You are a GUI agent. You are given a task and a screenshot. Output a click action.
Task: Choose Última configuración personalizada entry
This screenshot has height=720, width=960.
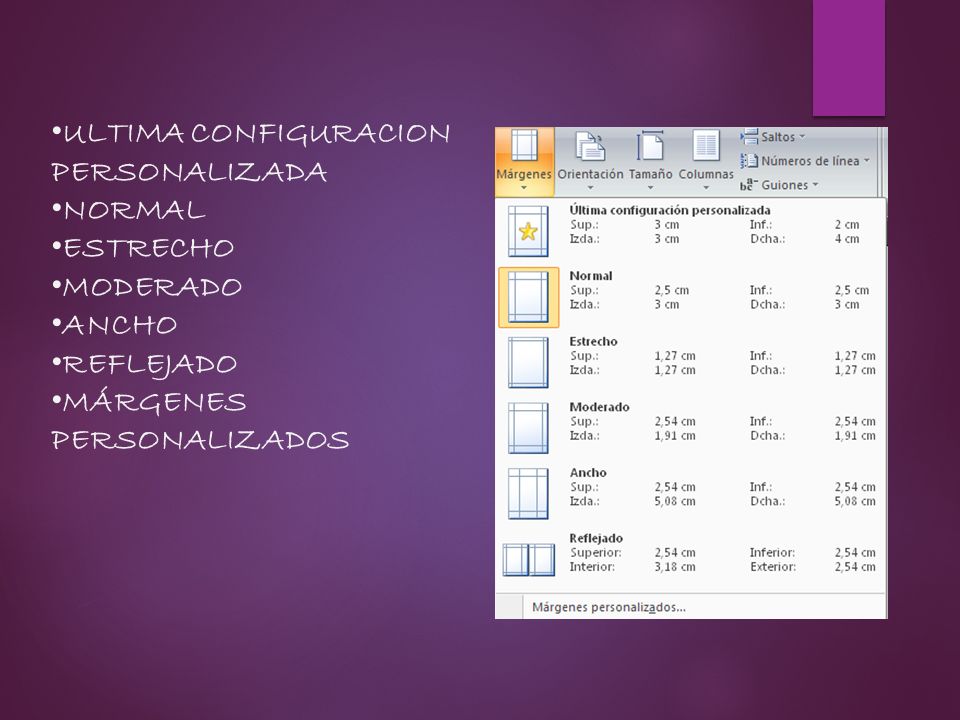coord(670,210)
